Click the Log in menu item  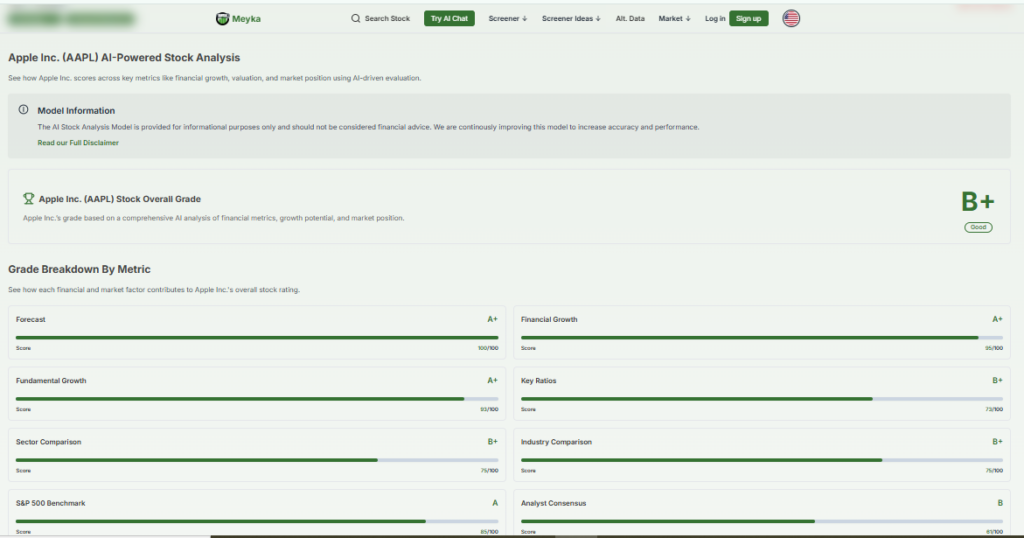point(715,18)
